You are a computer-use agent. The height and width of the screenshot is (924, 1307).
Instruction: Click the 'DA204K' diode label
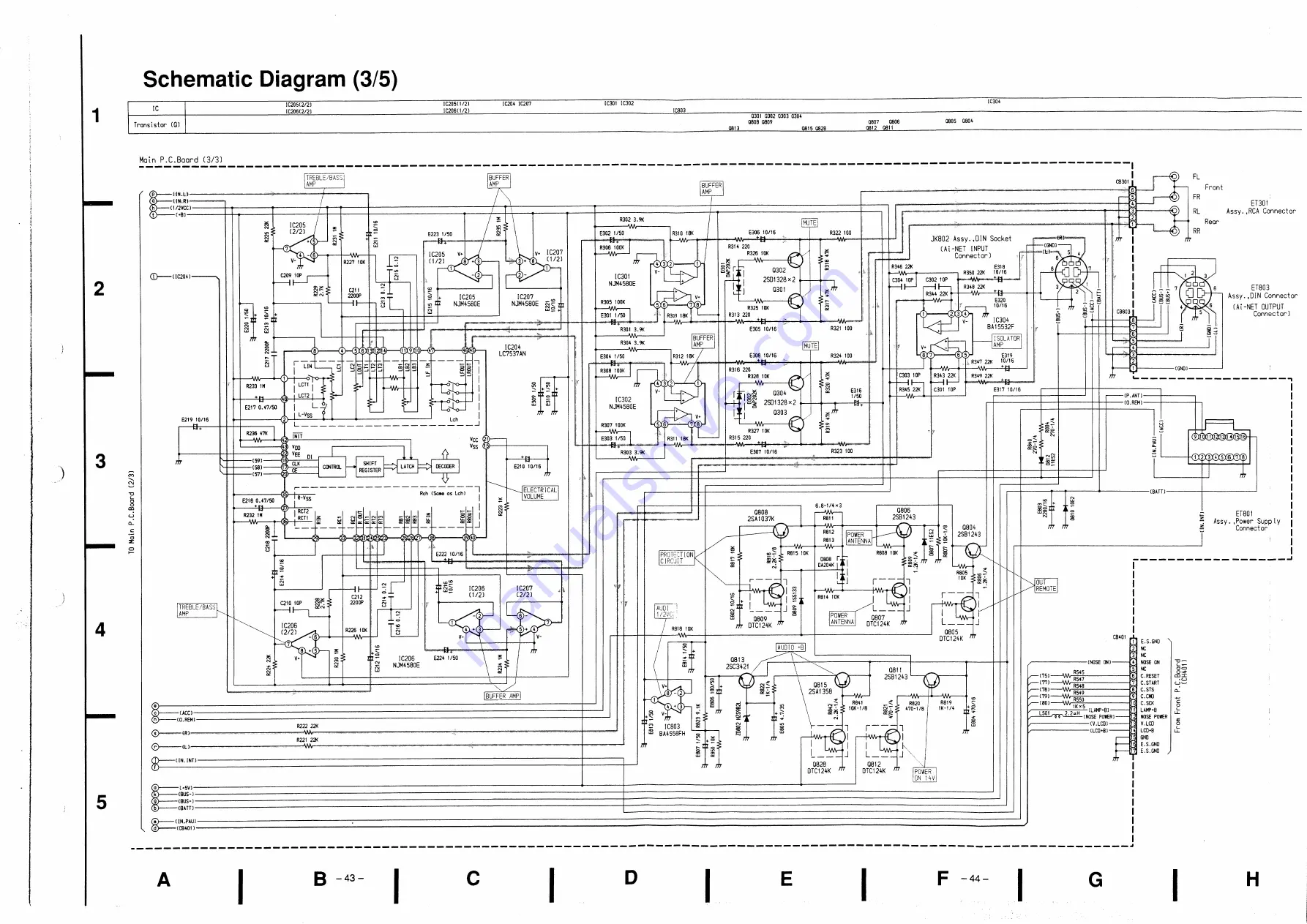coord(825,565)
